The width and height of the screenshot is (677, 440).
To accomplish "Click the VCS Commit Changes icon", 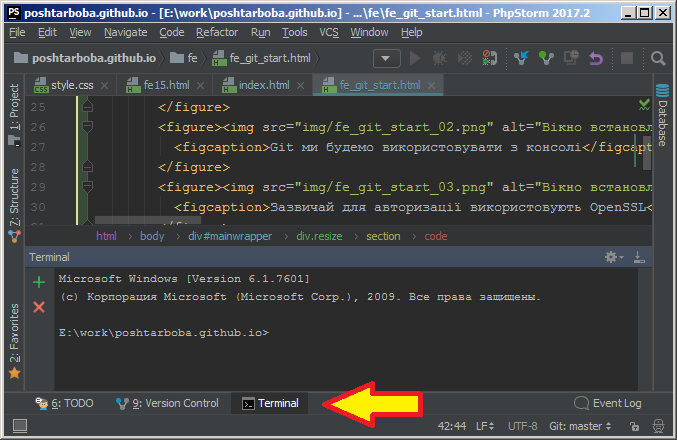I will tap(546, 58).
